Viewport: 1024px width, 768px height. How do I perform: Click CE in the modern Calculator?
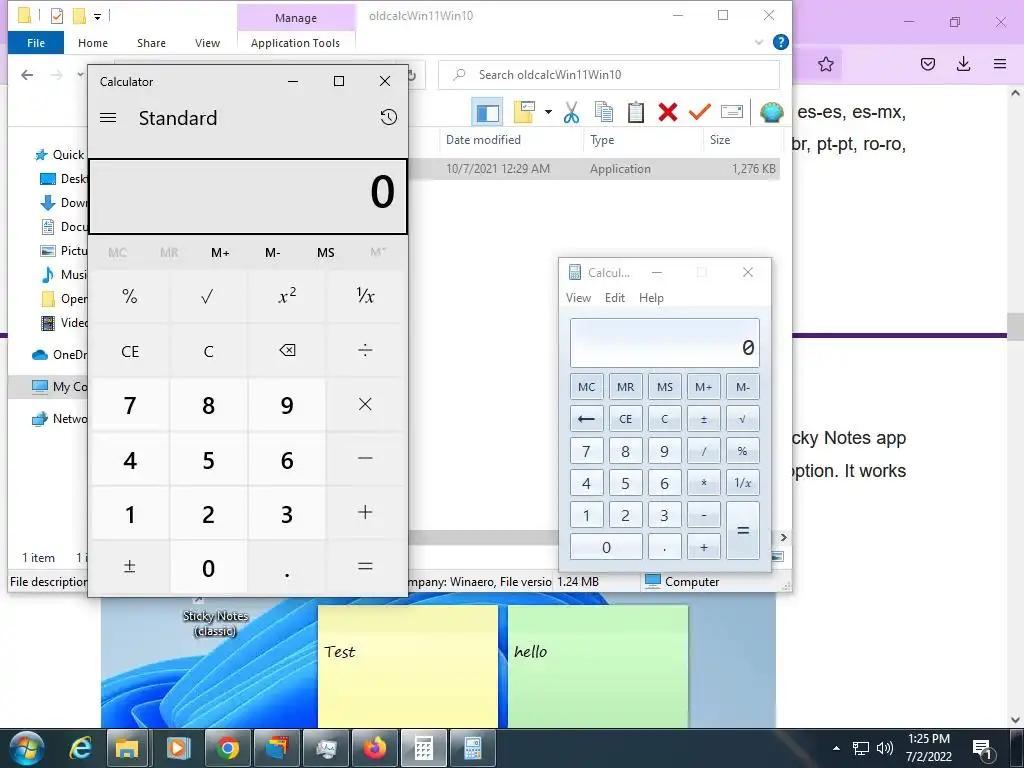tap(130, 351)
